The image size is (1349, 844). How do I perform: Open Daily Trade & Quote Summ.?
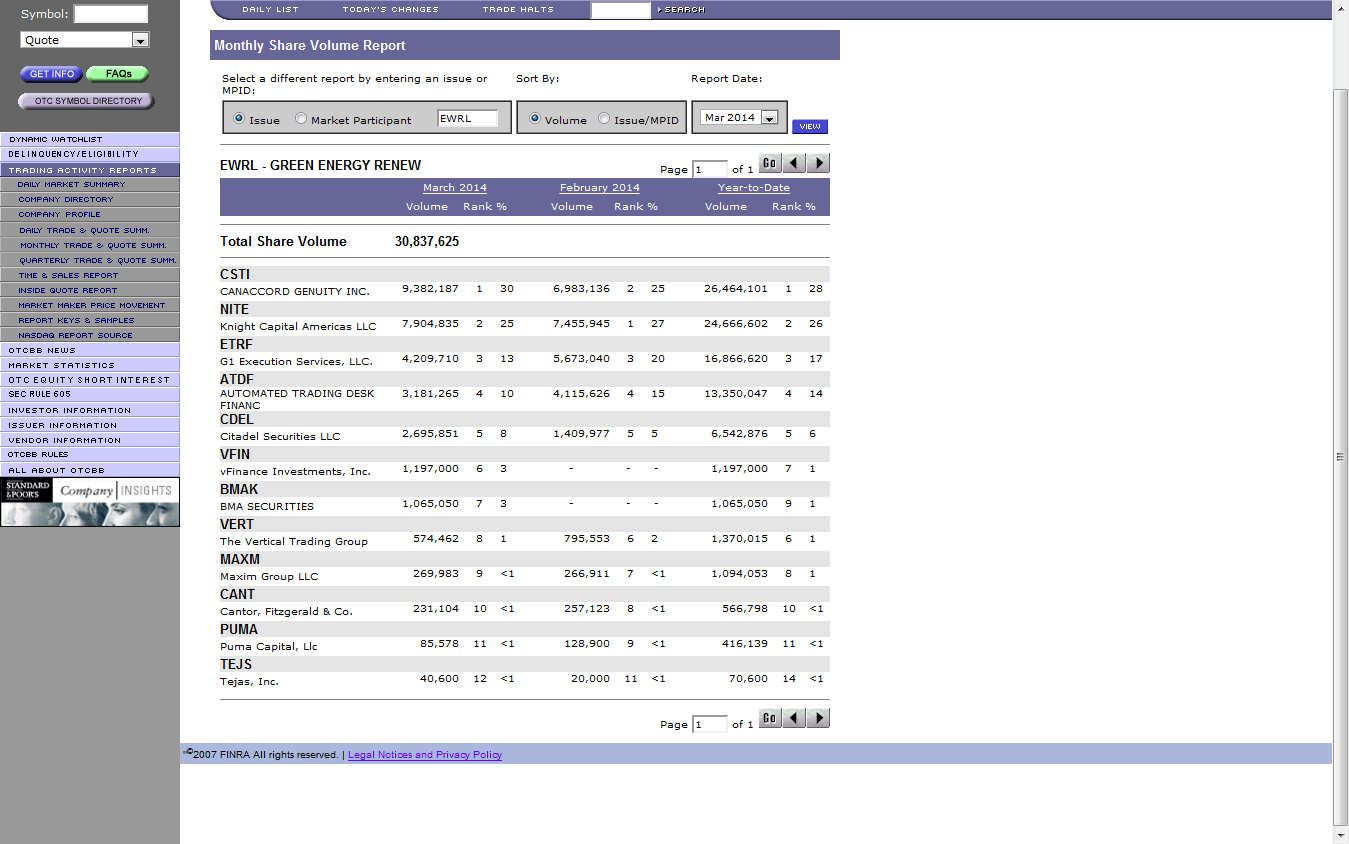(90, 231)
